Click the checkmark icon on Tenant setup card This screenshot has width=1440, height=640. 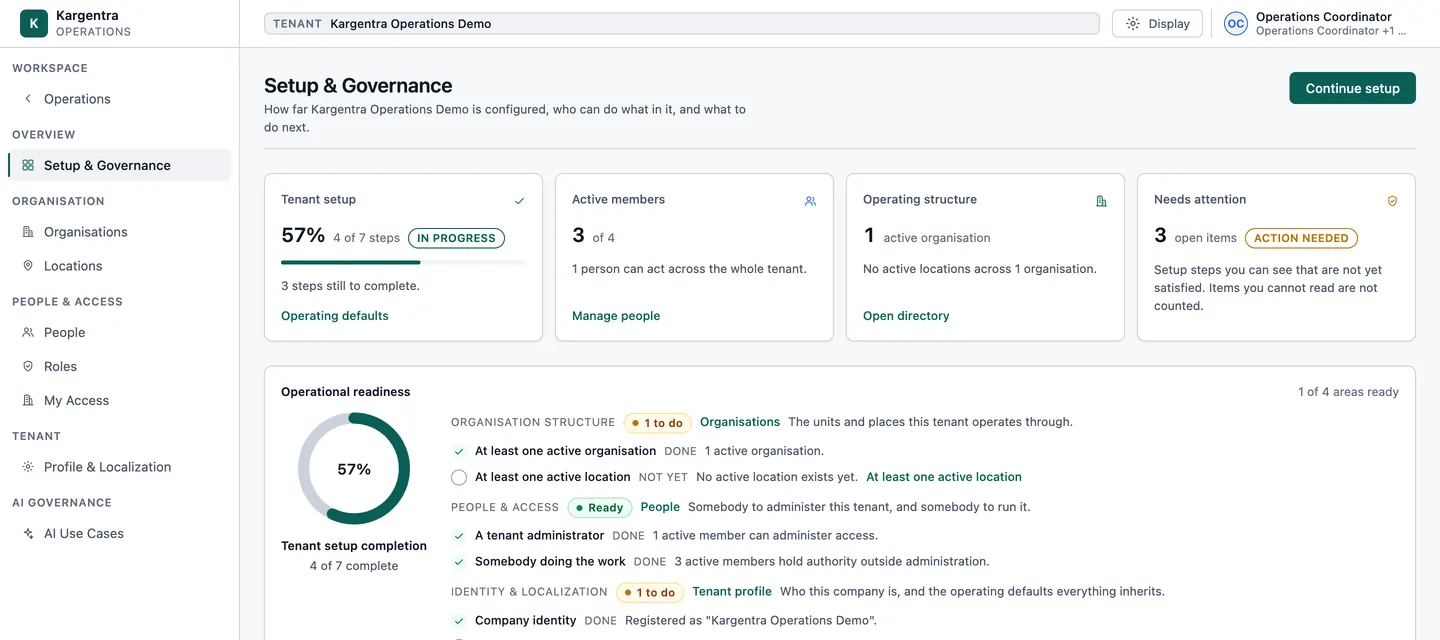tap(519, 201)
